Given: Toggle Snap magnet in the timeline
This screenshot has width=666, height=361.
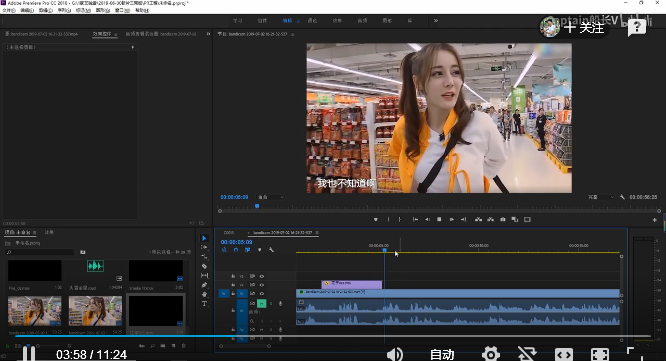Looking at the screenshot, I should tap(236, 250).
